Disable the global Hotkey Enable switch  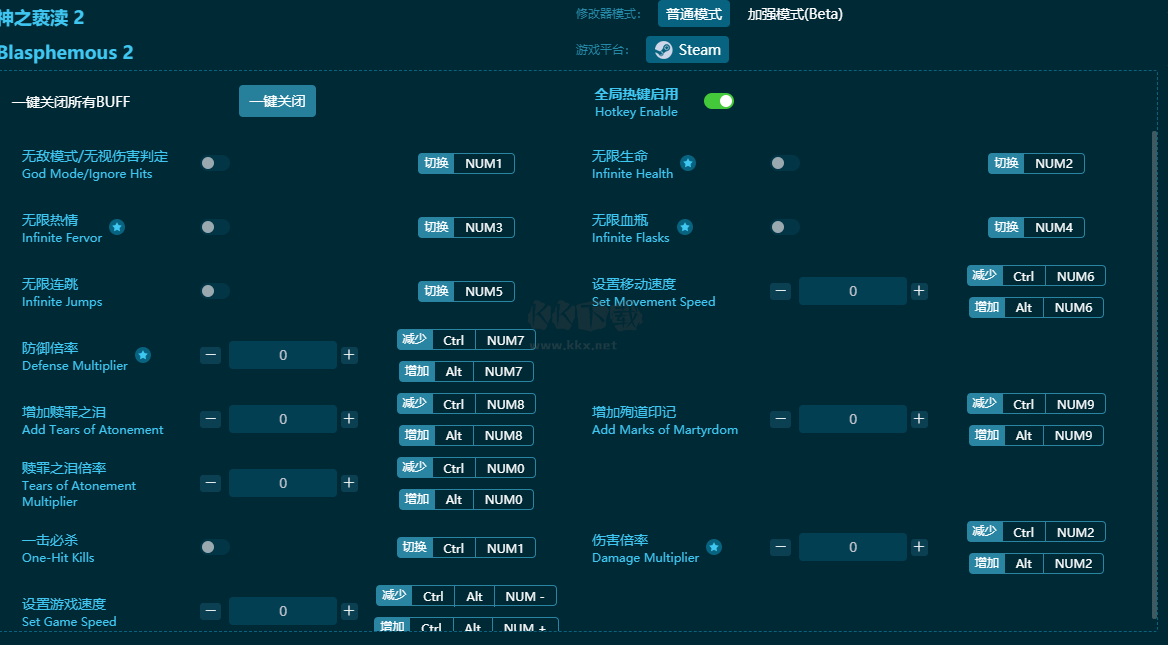click(719, 101)
